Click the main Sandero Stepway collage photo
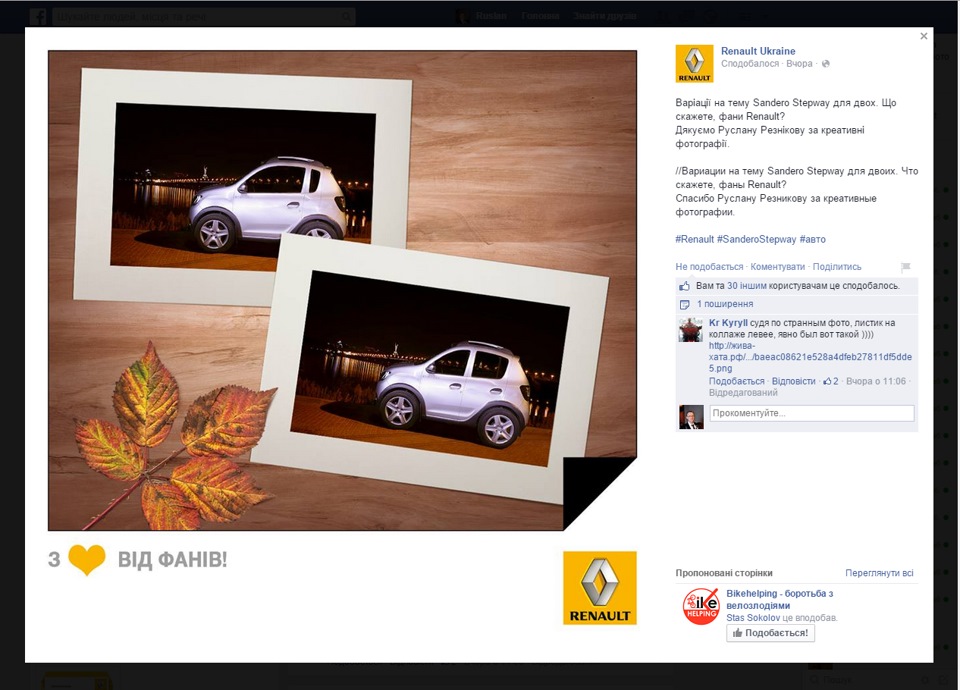The image size is (960, 690). [x=342, y=290]
